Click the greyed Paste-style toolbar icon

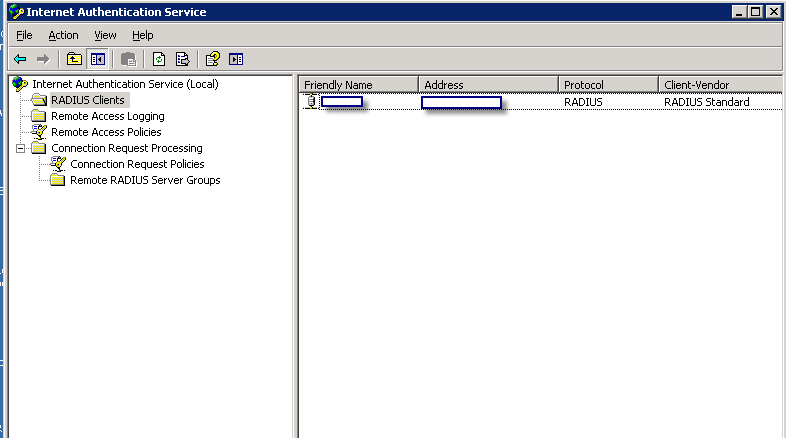click(x=128, y=59)
